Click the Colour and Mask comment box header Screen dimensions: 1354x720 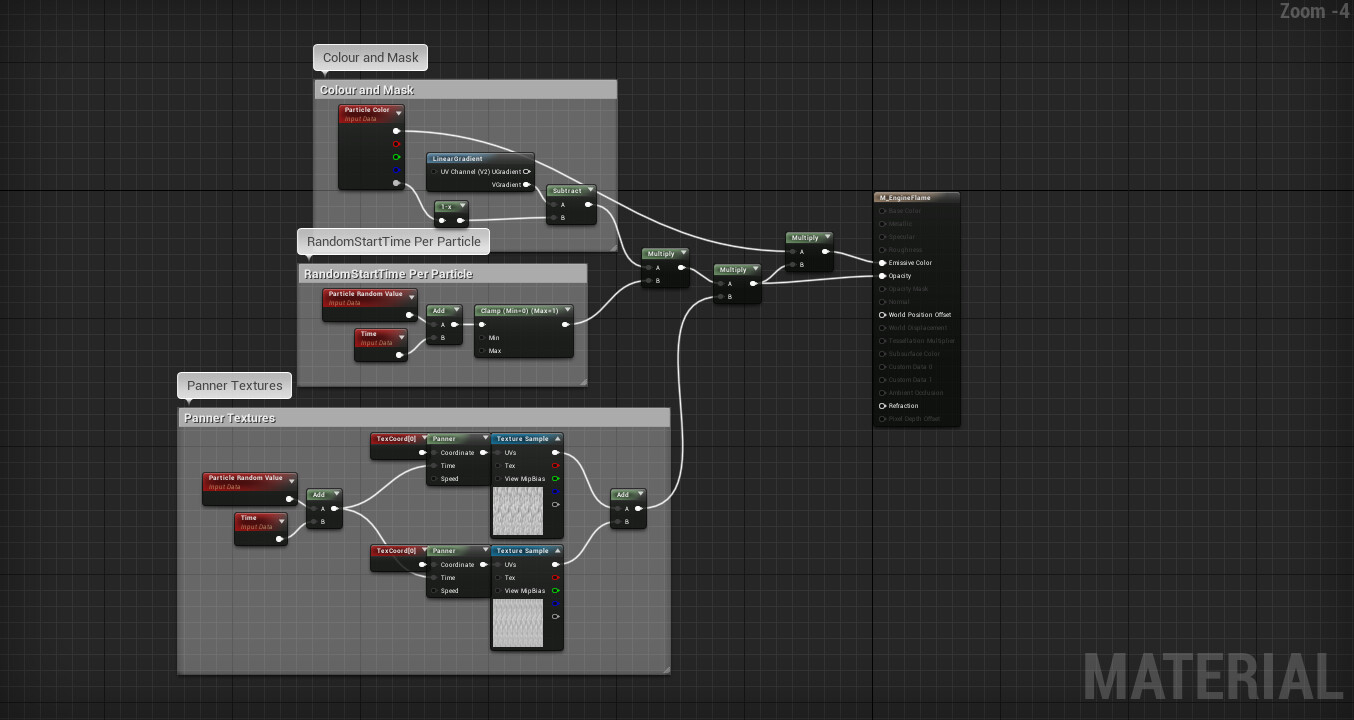pyautogui.click(x=465, y=90)
